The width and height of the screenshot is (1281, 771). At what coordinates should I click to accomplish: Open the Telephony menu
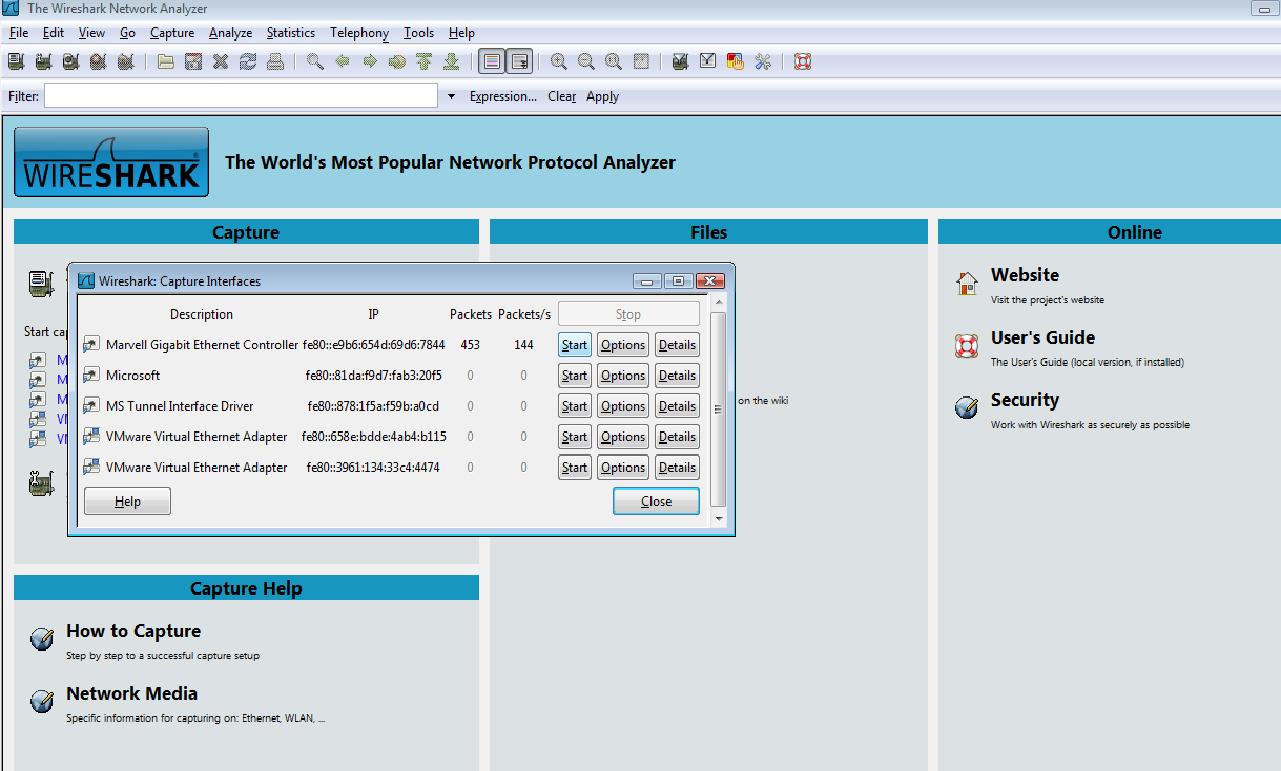pos(359,32)
